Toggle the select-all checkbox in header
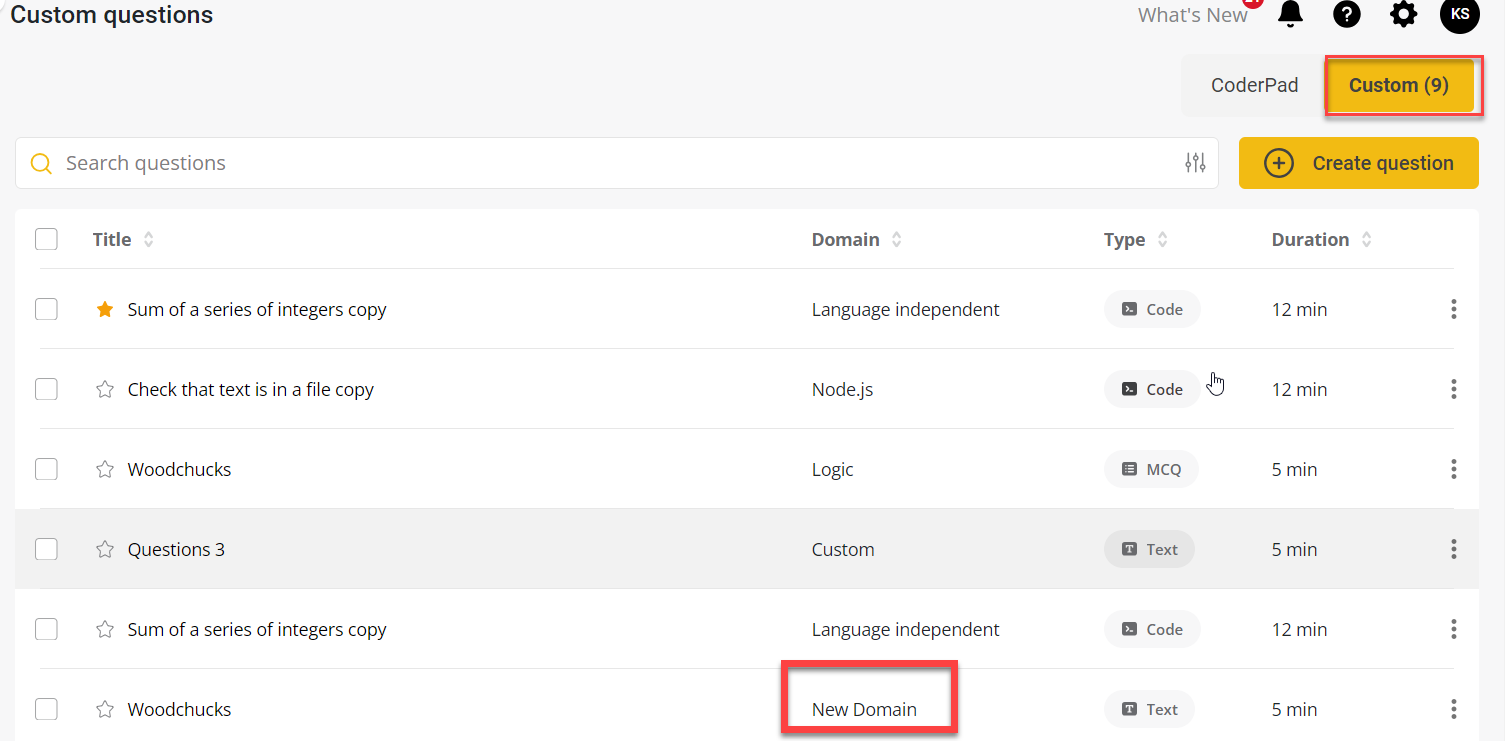The image size is (1505, 741). pos(46,239)
